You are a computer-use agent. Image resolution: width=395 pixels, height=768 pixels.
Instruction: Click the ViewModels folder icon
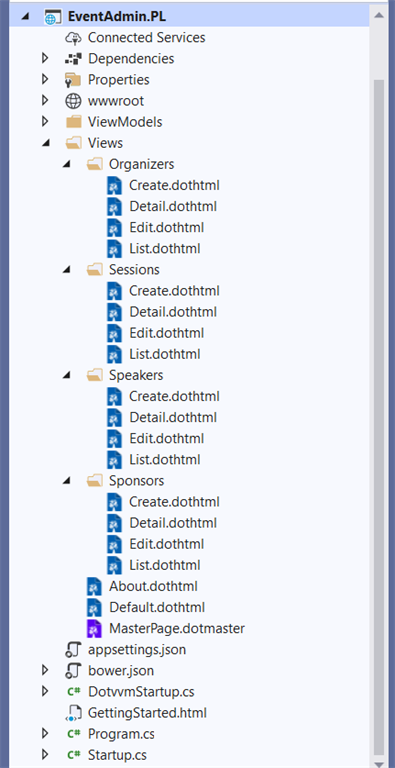click(73, 121)
